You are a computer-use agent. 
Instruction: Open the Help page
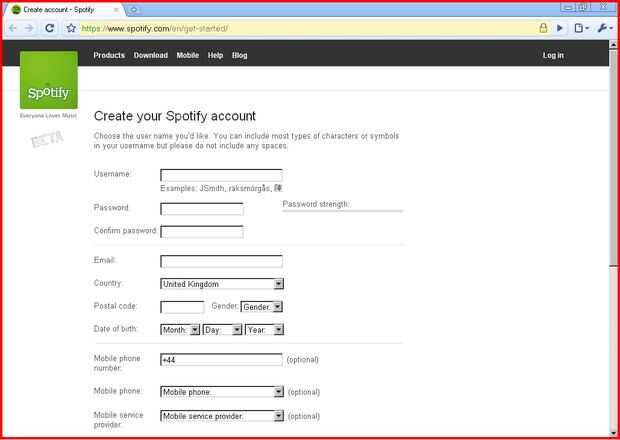[x=215, y=55]
